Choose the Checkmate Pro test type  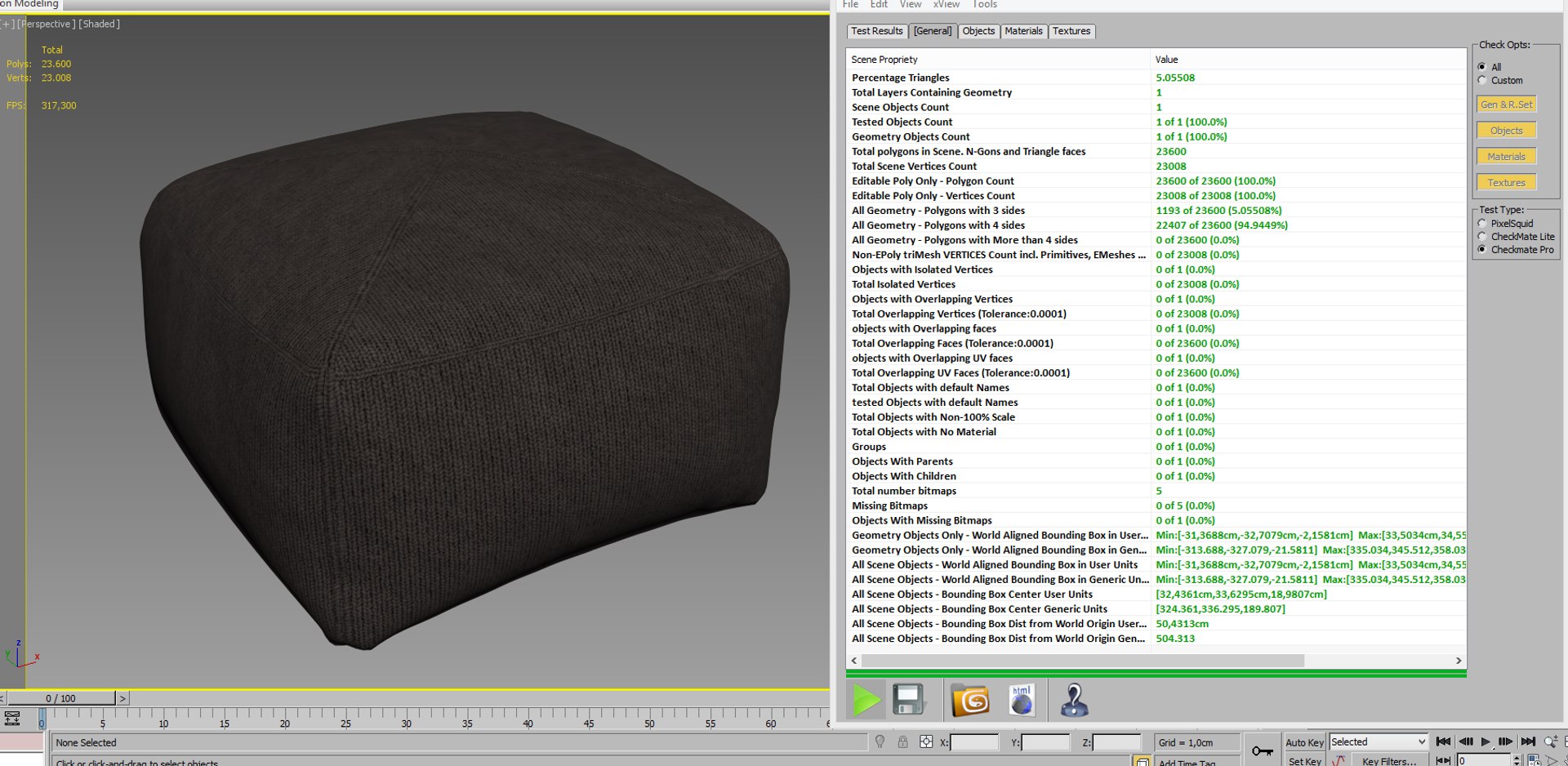click(x=1482, y=249)
